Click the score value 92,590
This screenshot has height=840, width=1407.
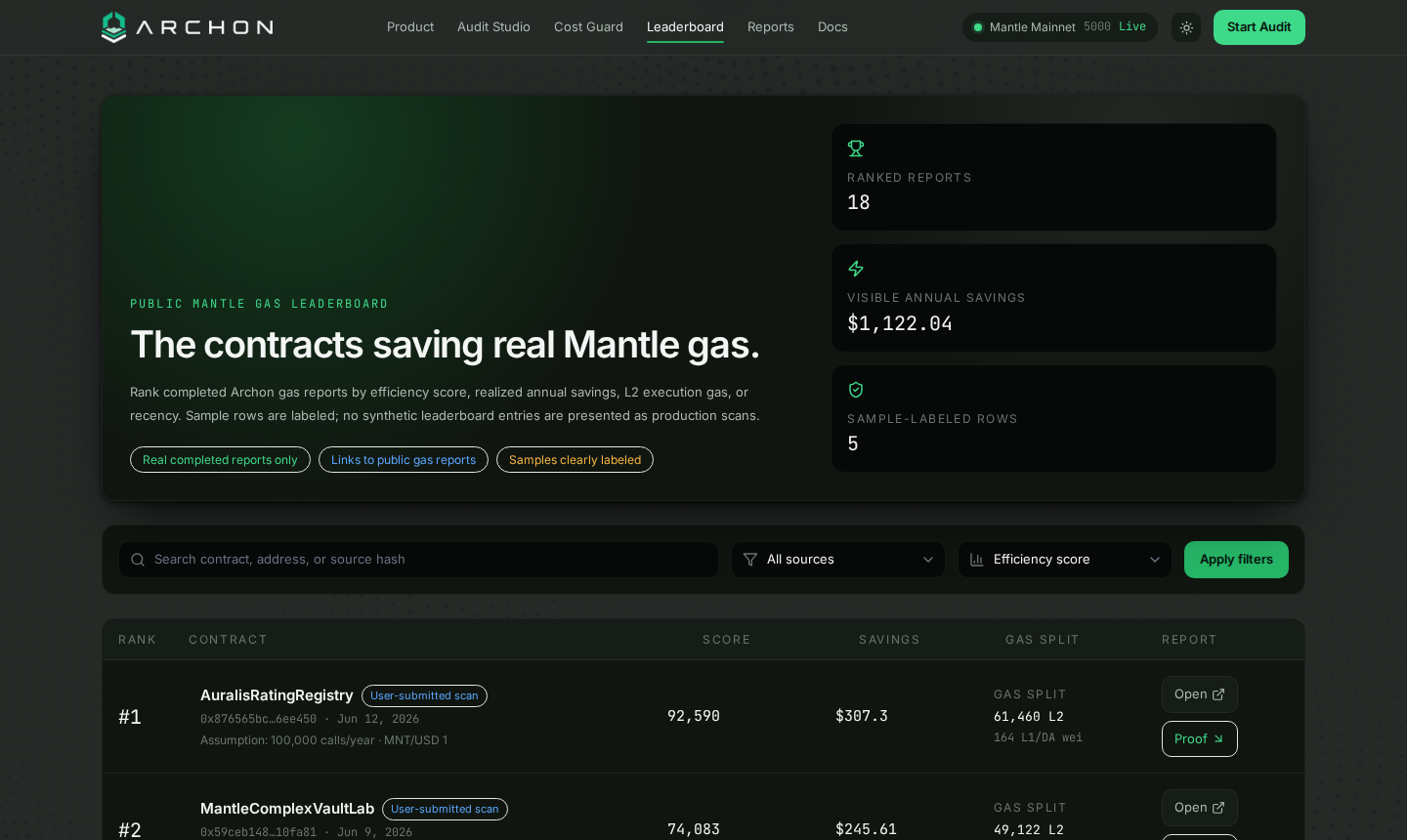[x=694, y=716]
